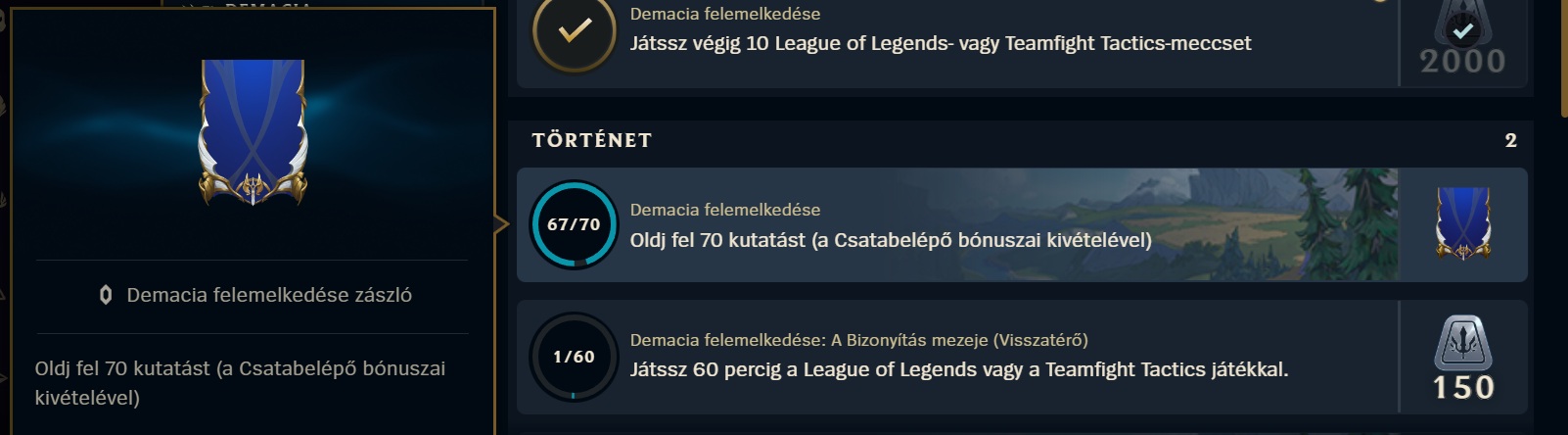This screenshot has height=435, width=1568.
Task: Select the 'Játssz 60 percig' mission row
Action: pos(1022,357)
